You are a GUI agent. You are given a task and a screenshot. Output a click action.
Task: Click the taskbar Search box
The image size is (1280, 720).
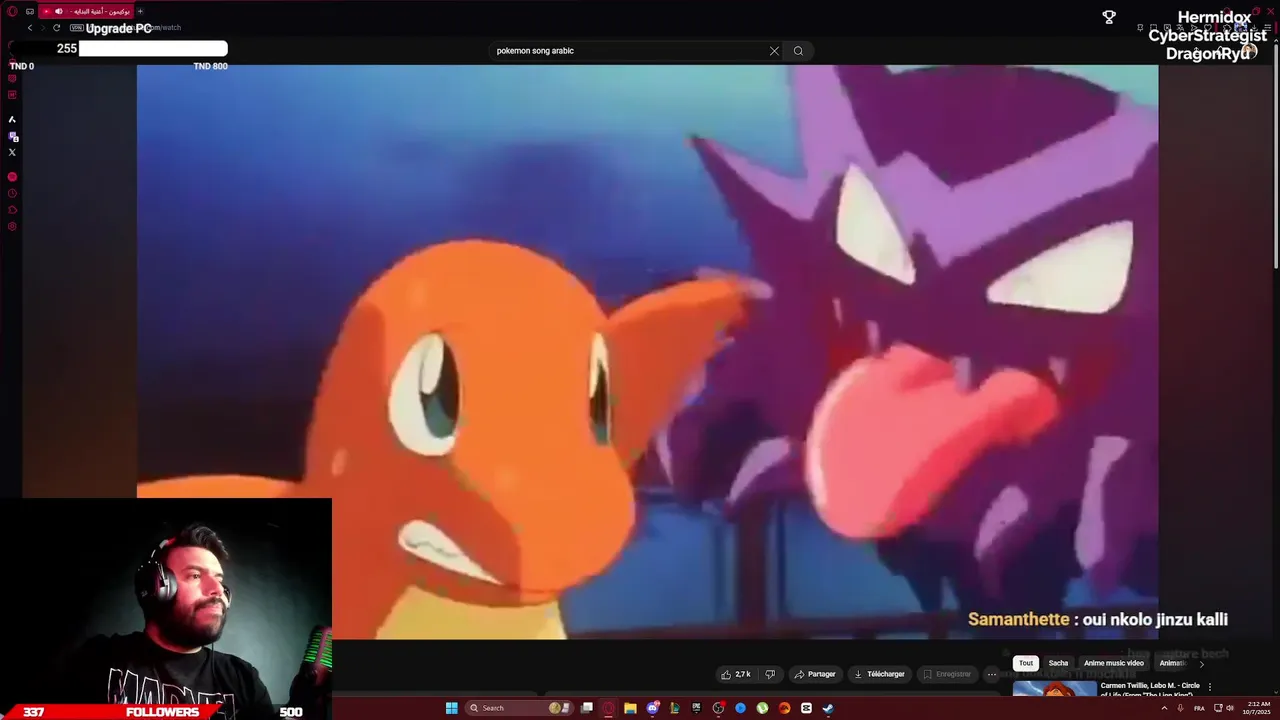click(x=519, y=708)
